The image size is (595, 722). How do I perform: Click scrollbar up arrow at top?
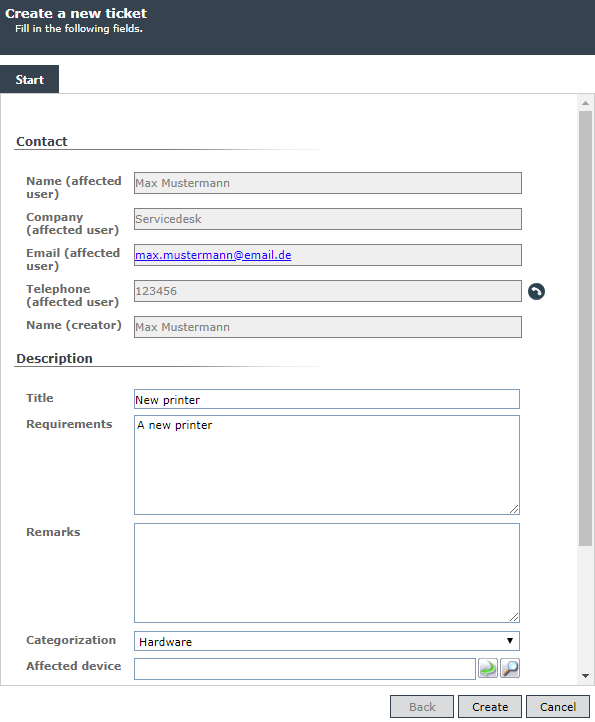(x=585, y=103)
